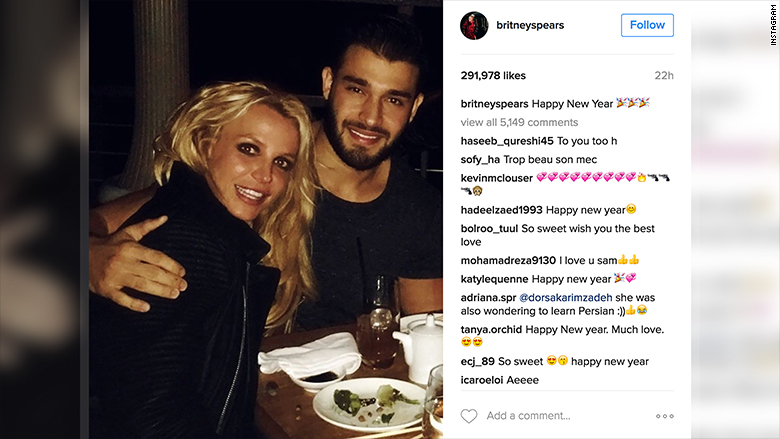The width and height of the screenshot is (780, 439).
Task: Open commenter ecj_89's profile
Action: 477,361
